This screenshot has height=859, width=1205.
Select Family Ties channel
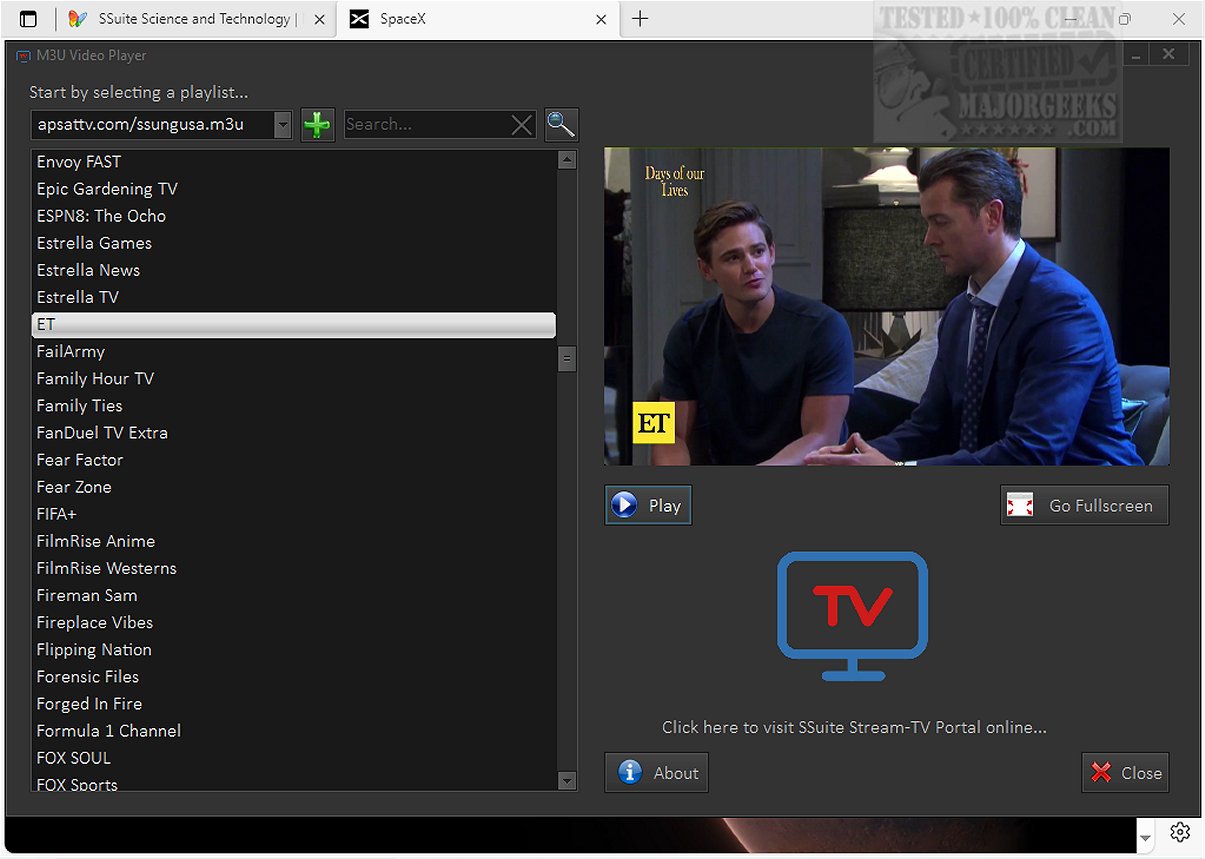(x=294, y=406)
